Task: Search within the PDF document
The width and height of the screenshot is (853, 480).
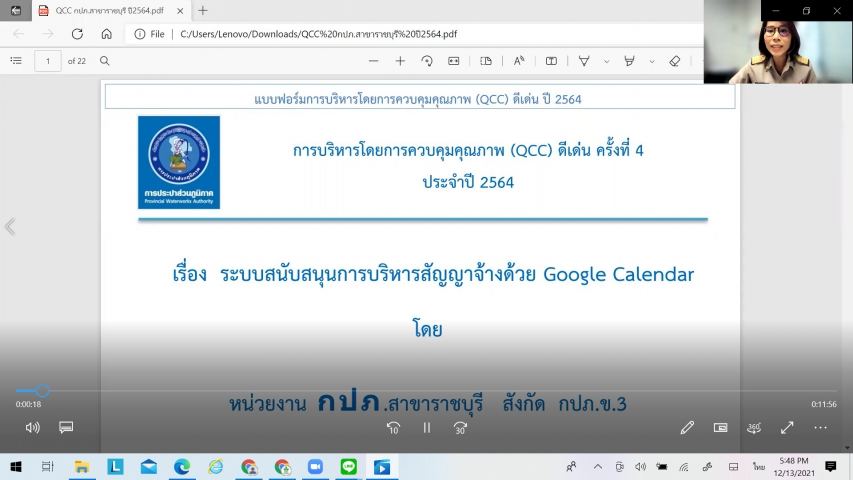Action: pos(104,61)
